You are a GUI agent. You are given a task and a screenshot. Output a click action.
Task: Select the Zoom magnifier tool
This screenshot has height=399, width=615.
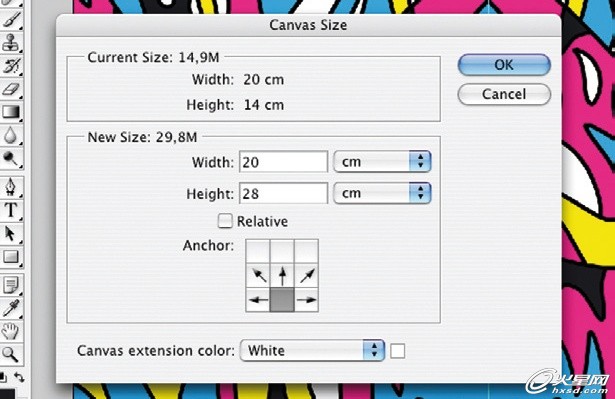[11, 354]
